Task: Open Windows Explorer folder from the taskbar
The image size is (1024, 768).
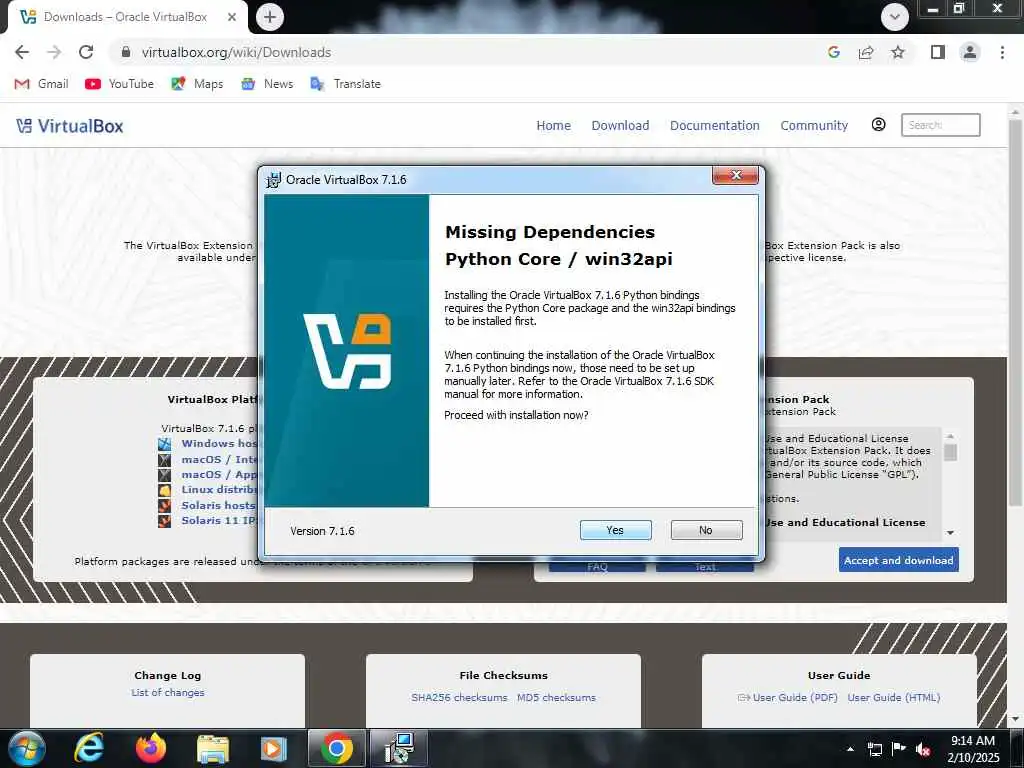Action: (x=212, y=749)
